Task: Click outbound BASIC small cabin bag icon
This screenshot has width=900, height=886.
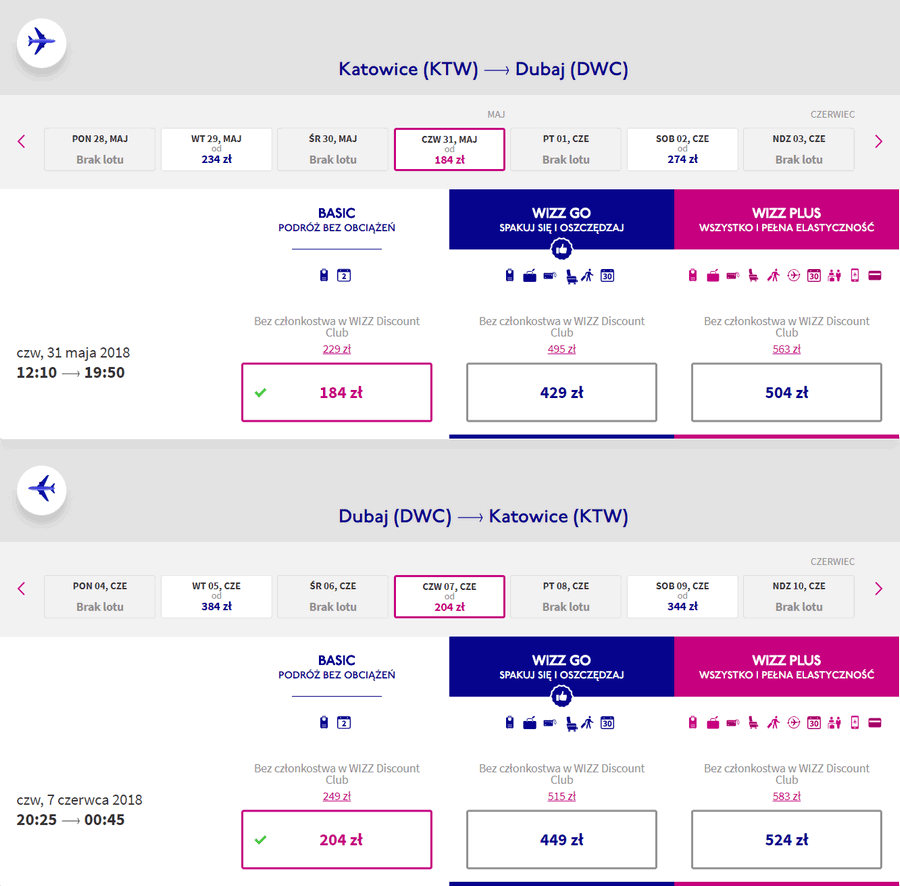Action: tap(324, 275)
